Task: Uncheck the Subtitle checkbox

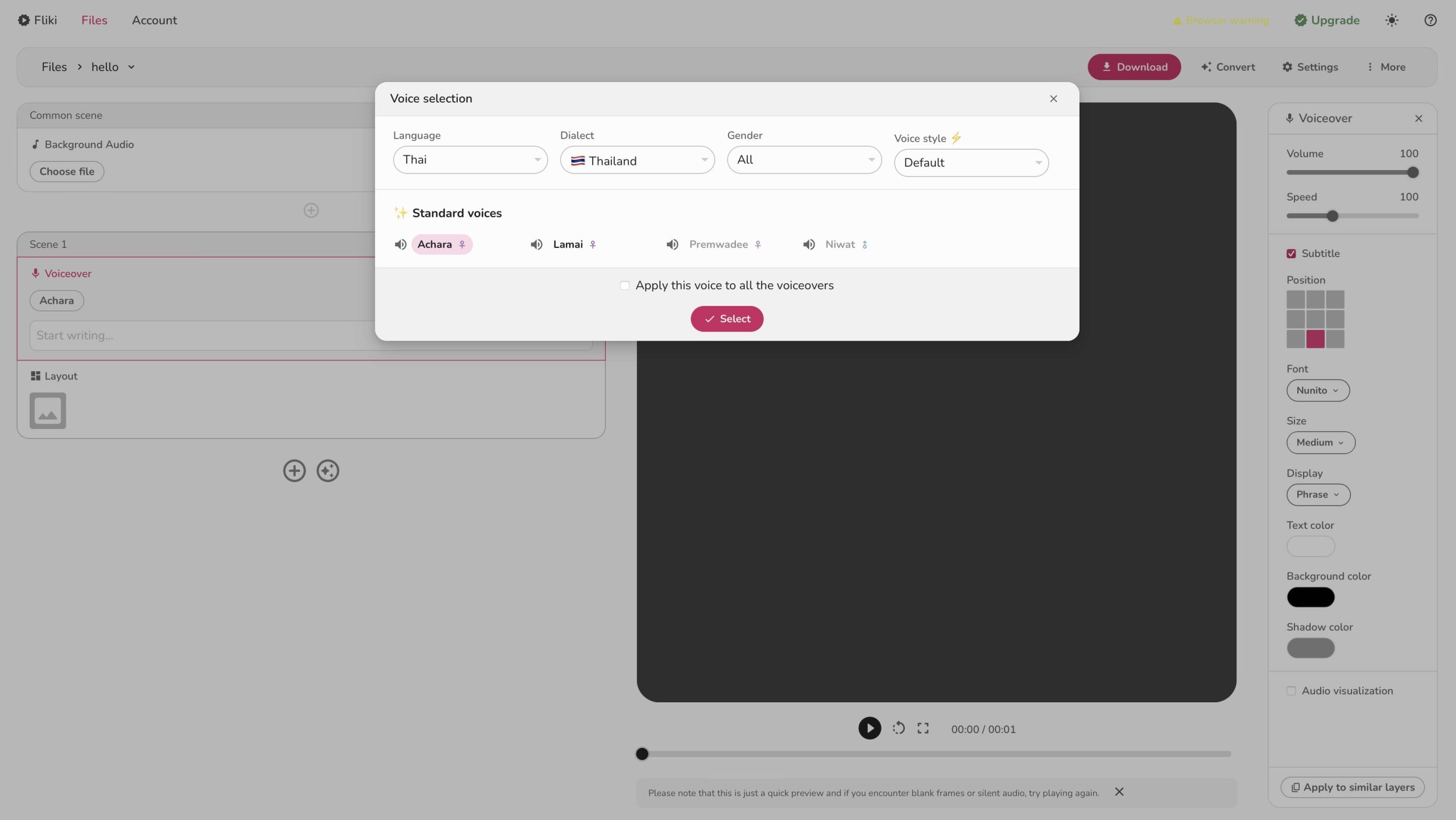Action: tap(1291, 254)
